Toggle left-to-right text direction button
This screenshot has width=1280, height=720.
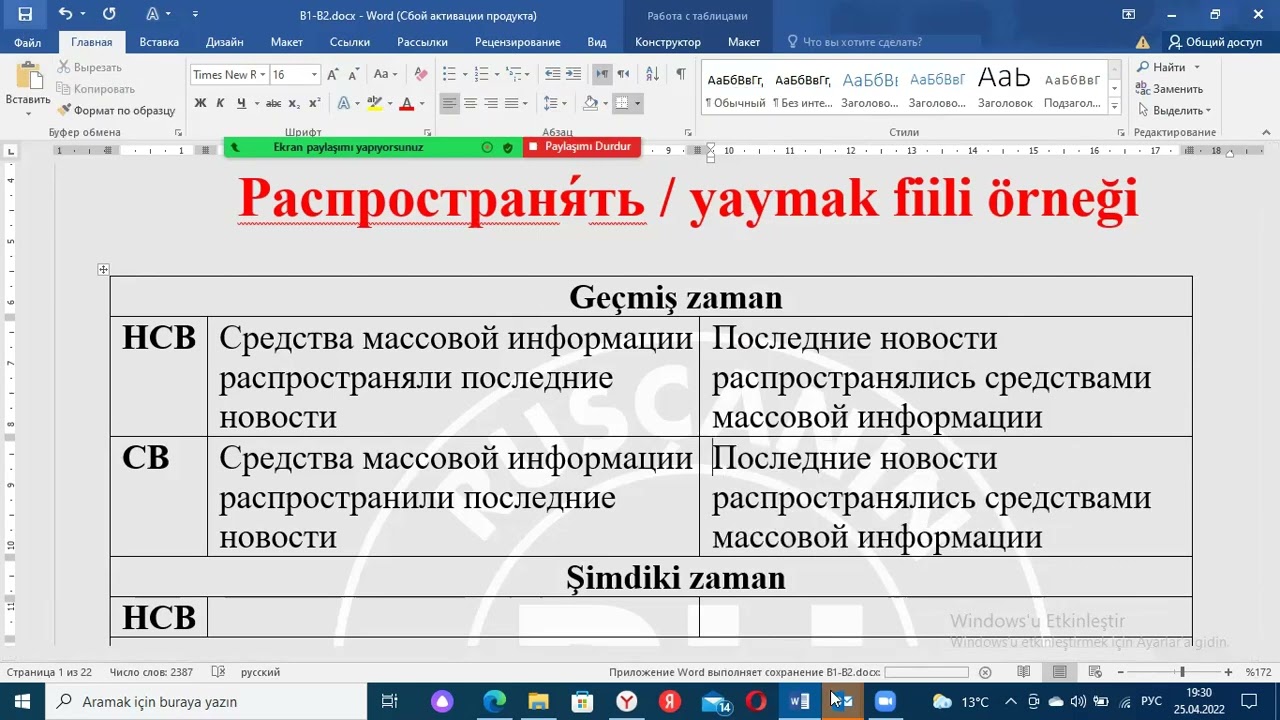(x=602, y=75)
